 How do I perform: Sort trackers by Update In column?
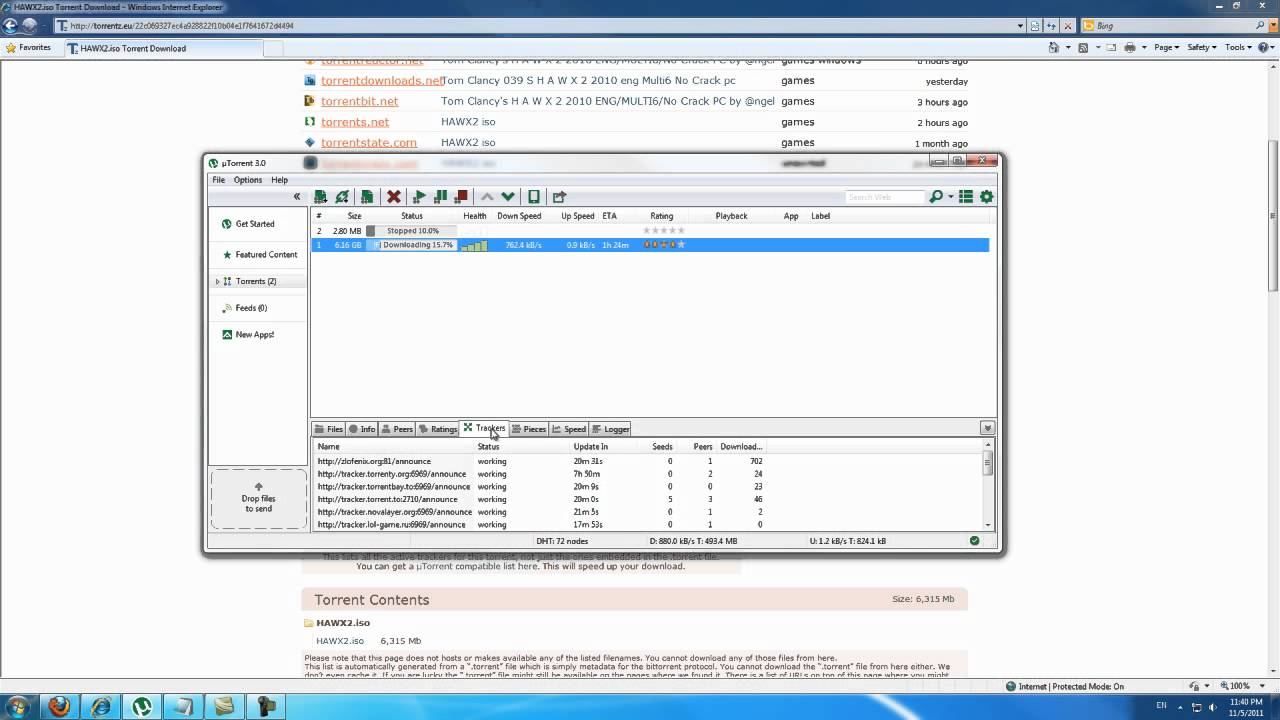coord(590,447)
